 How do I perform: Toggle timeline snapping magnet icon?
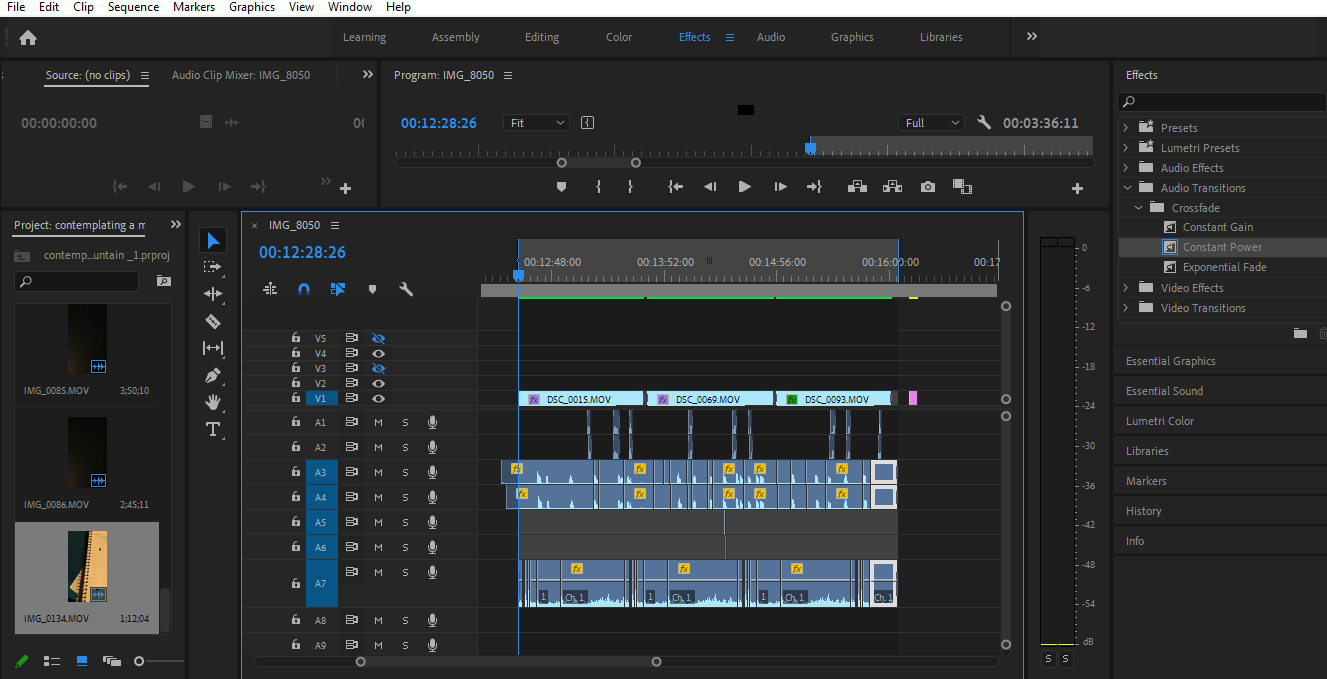click(304, 289)
